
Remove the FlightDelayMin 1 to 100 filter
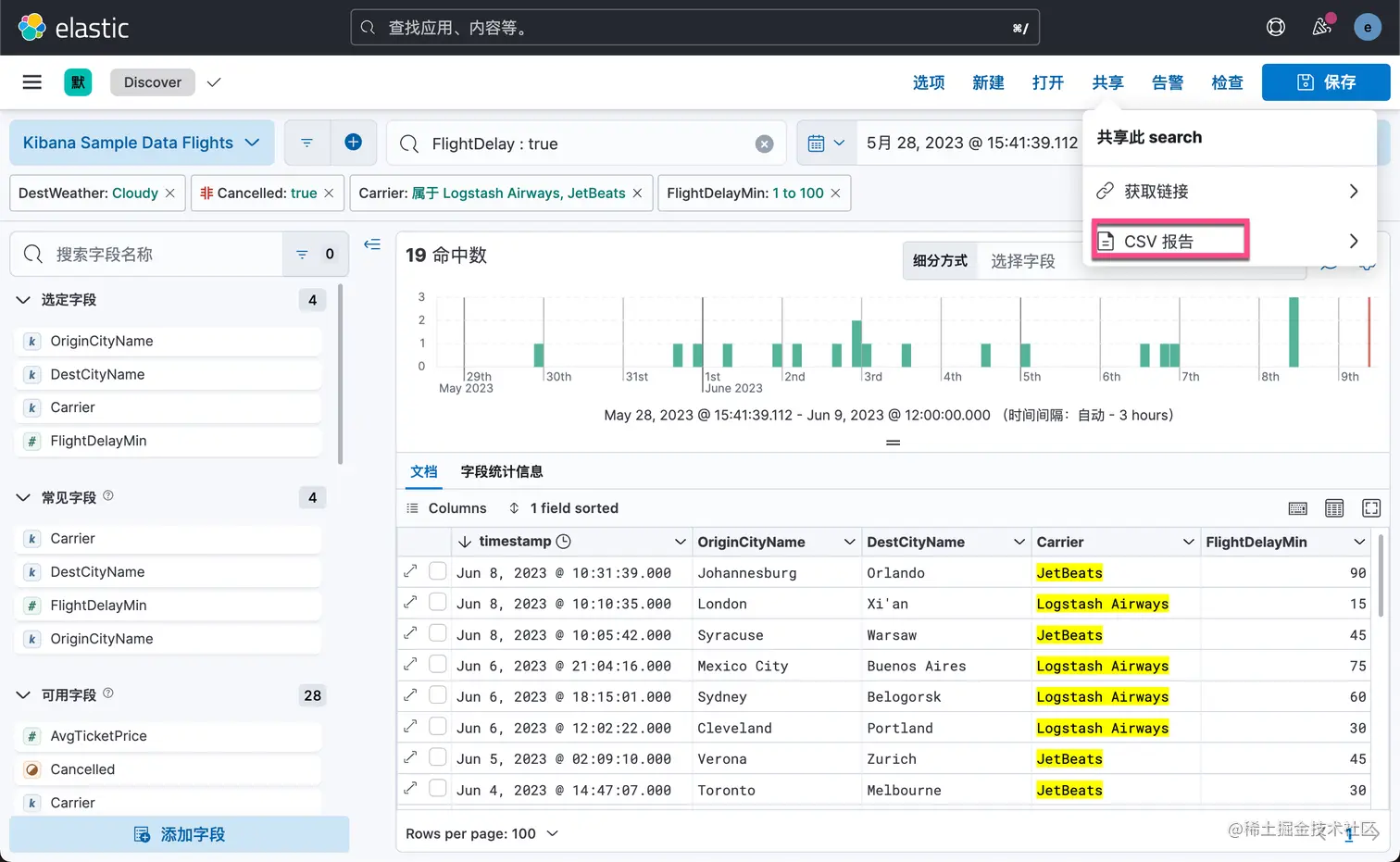tap(835, 194)
